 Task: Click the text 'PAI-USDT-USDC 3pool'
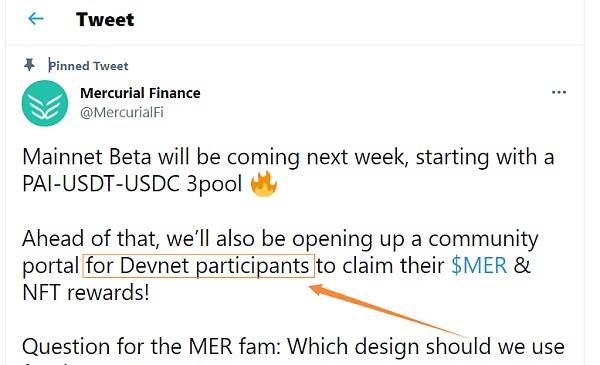tap(132, 184)
